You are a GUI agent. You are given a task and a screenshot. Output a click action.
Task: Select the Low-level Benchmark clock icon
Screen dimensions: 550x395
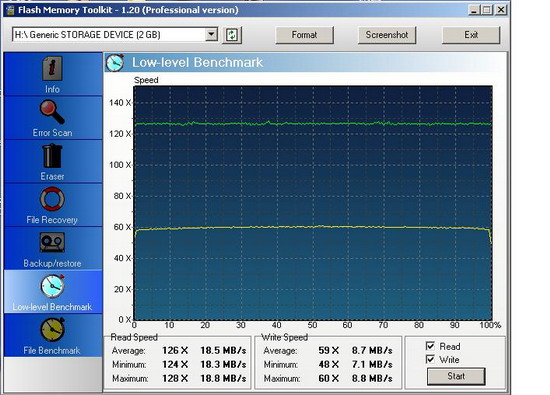53,286
